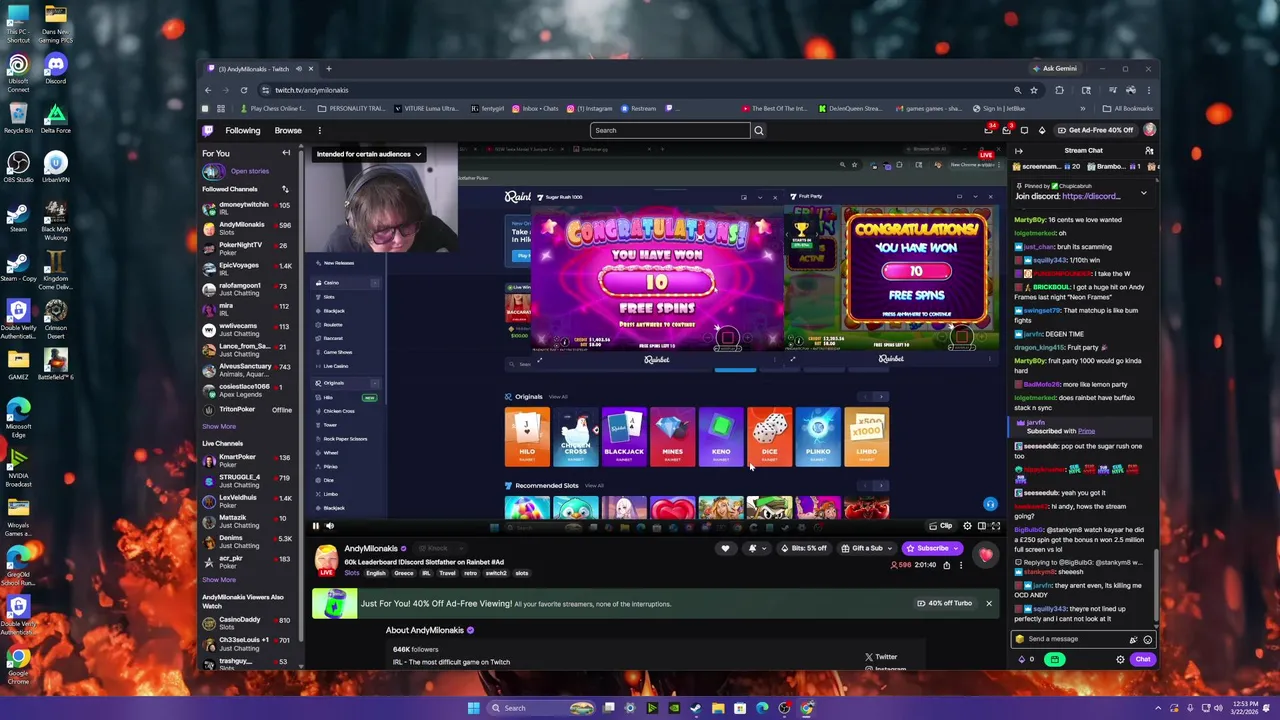
Task: Show more followed channels
Action: (219, 427)
